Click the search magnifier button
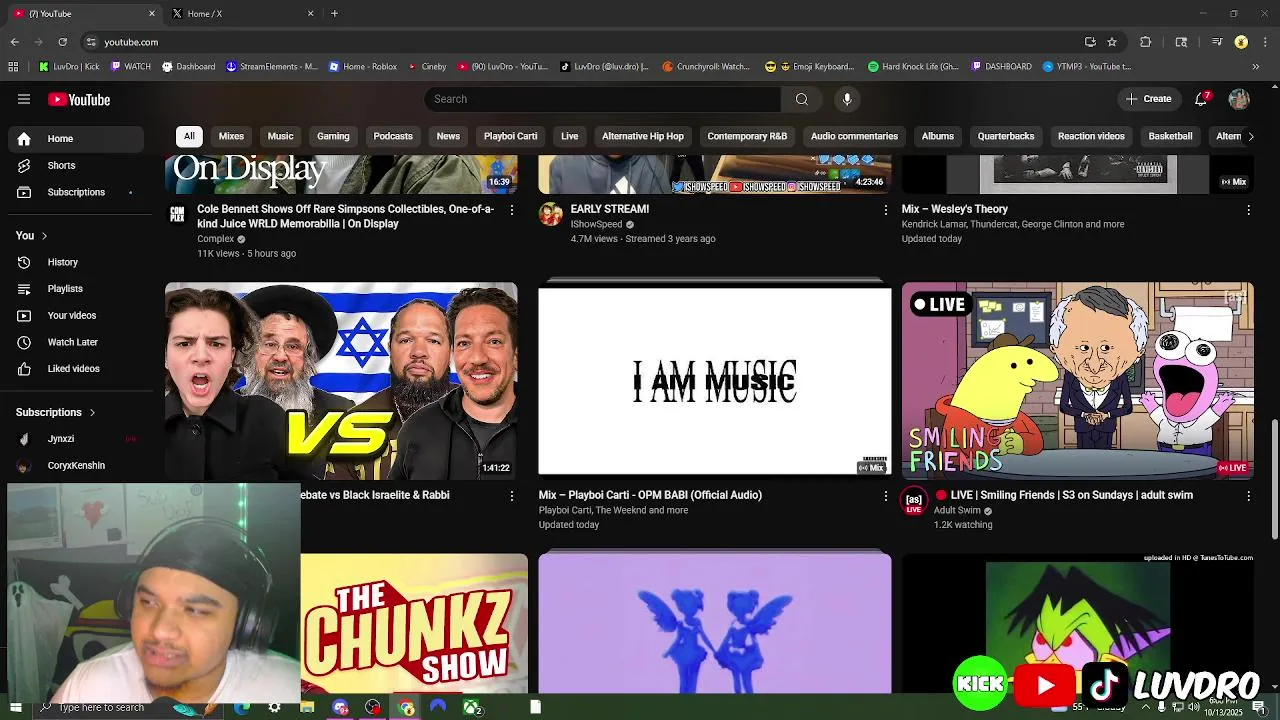 [801, 99]
